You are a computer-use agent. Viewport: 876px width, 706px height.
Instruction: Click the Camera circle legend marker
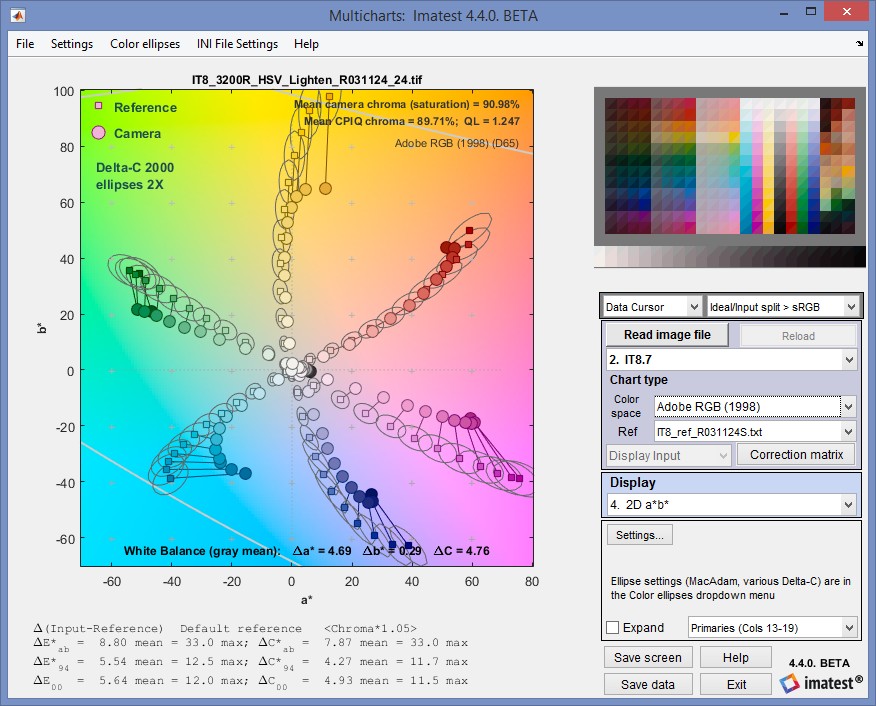coord(98,132)
